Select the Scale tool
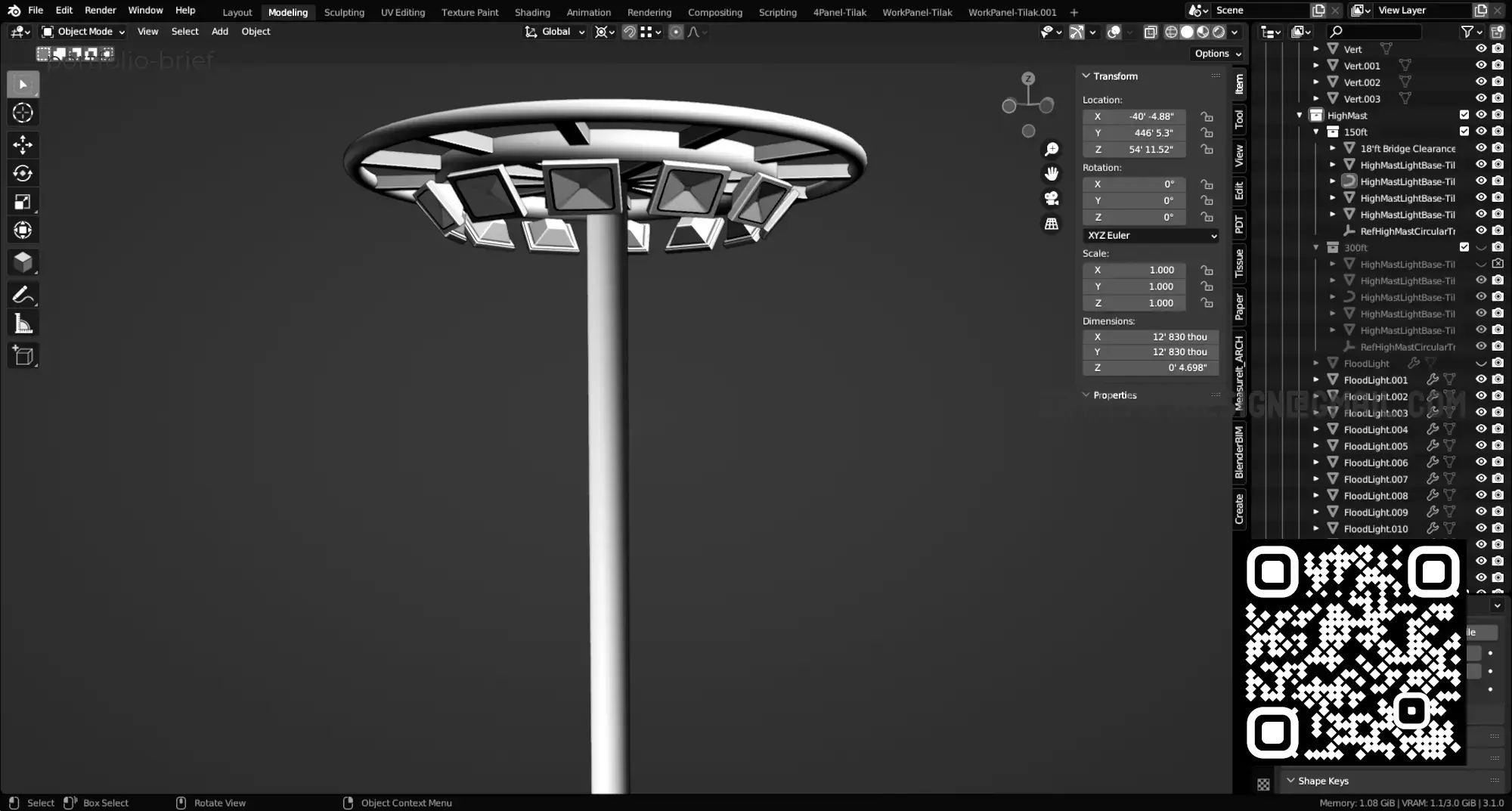Image resolution: width=1512 pixels, height=811 pixels. tap(23, 202)
